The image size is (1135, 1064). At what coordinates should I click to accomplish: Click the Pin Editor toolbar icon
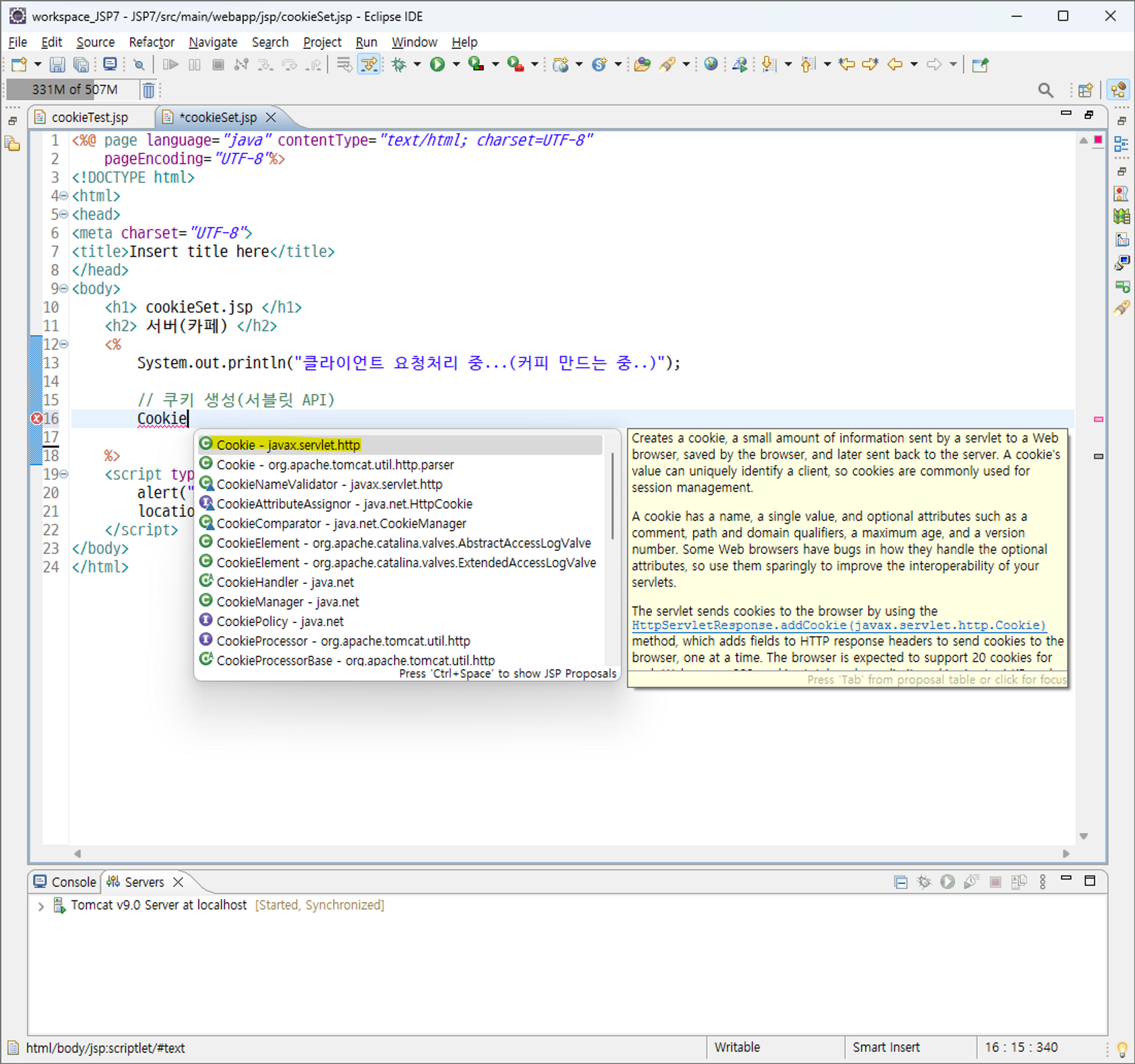[x=980, y=65]
